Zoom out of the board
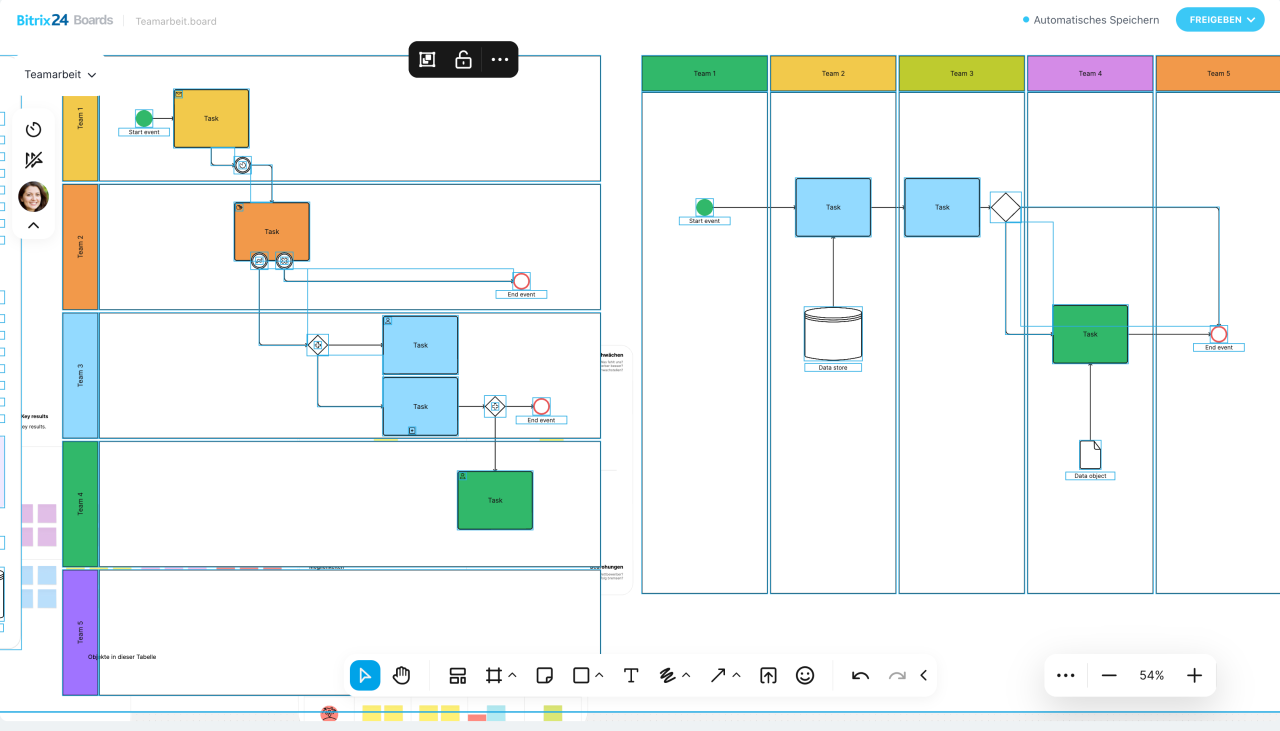This screenshot has height=731, width=1280. [1109, 675]
